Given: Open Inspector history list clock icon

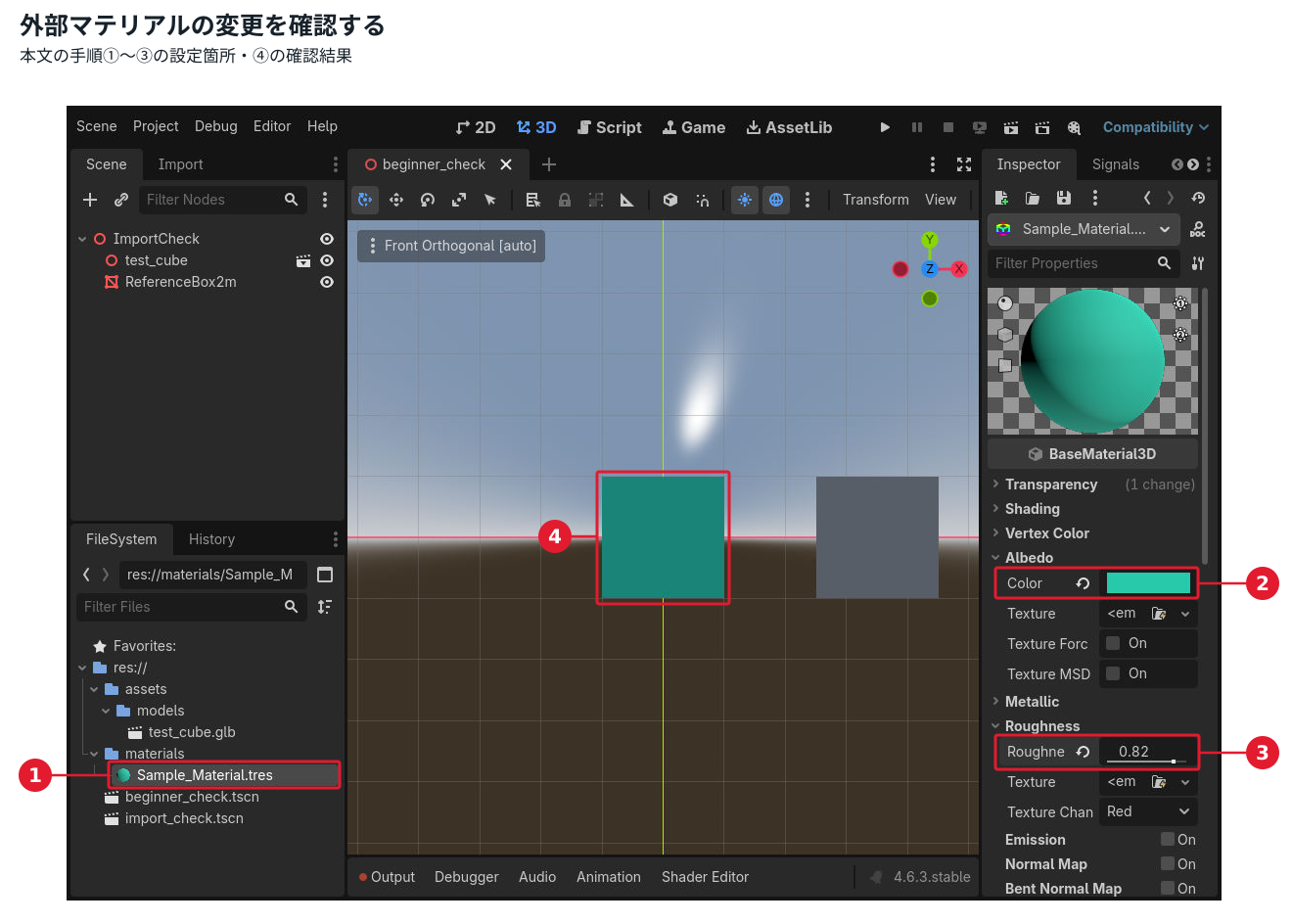Looking at the screenshot, I should click(x=1198, y=198).
